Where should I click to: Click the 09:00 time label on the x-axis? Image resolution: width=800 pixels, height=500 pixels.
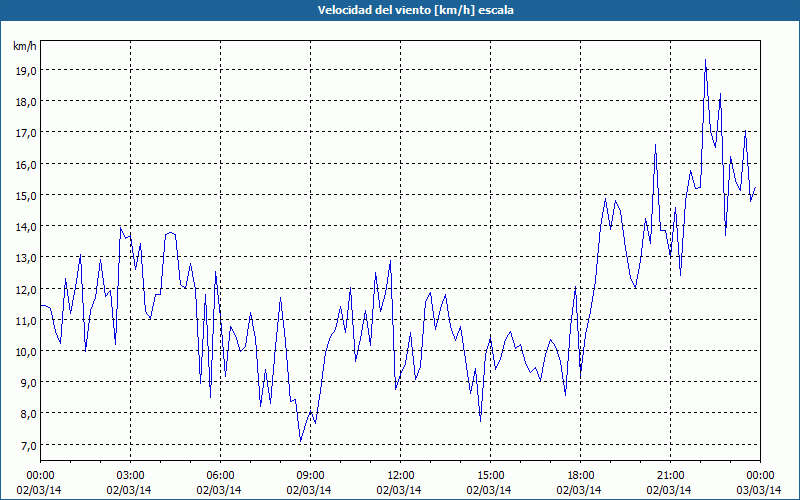click(x=310, y=476)
